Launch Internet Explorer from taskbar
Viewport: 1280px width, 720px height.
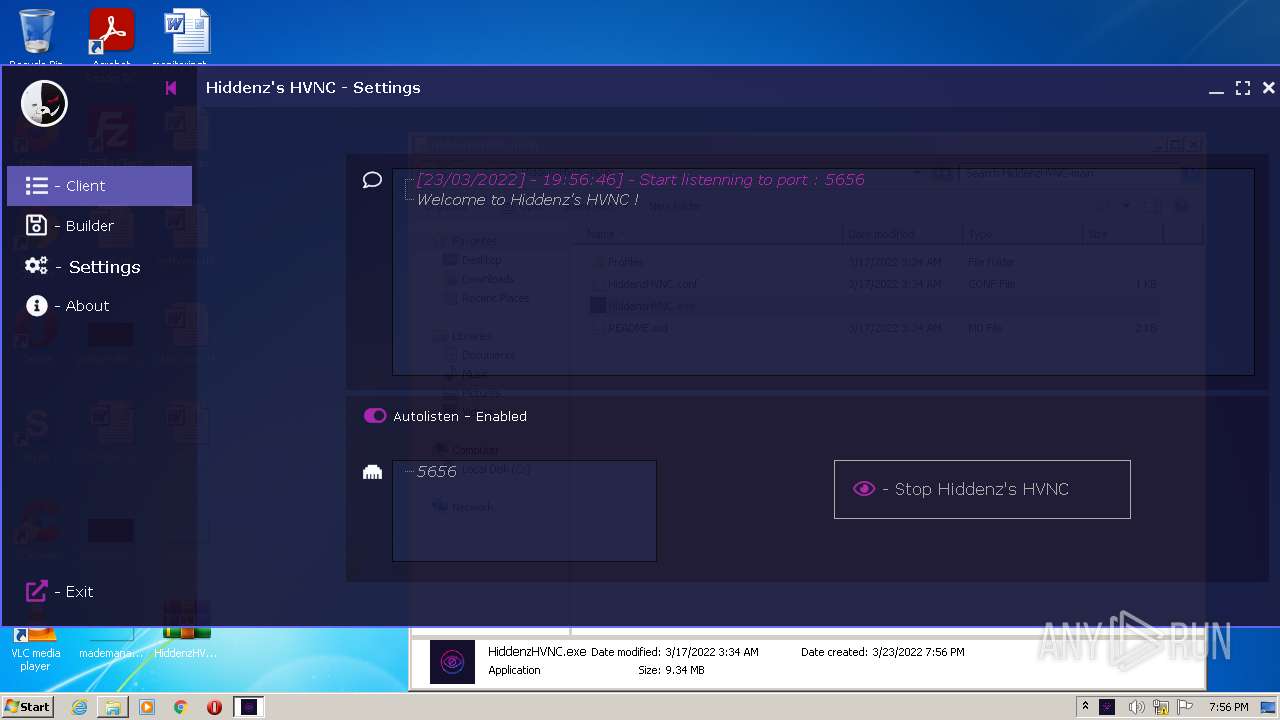(x=79, y=707)
